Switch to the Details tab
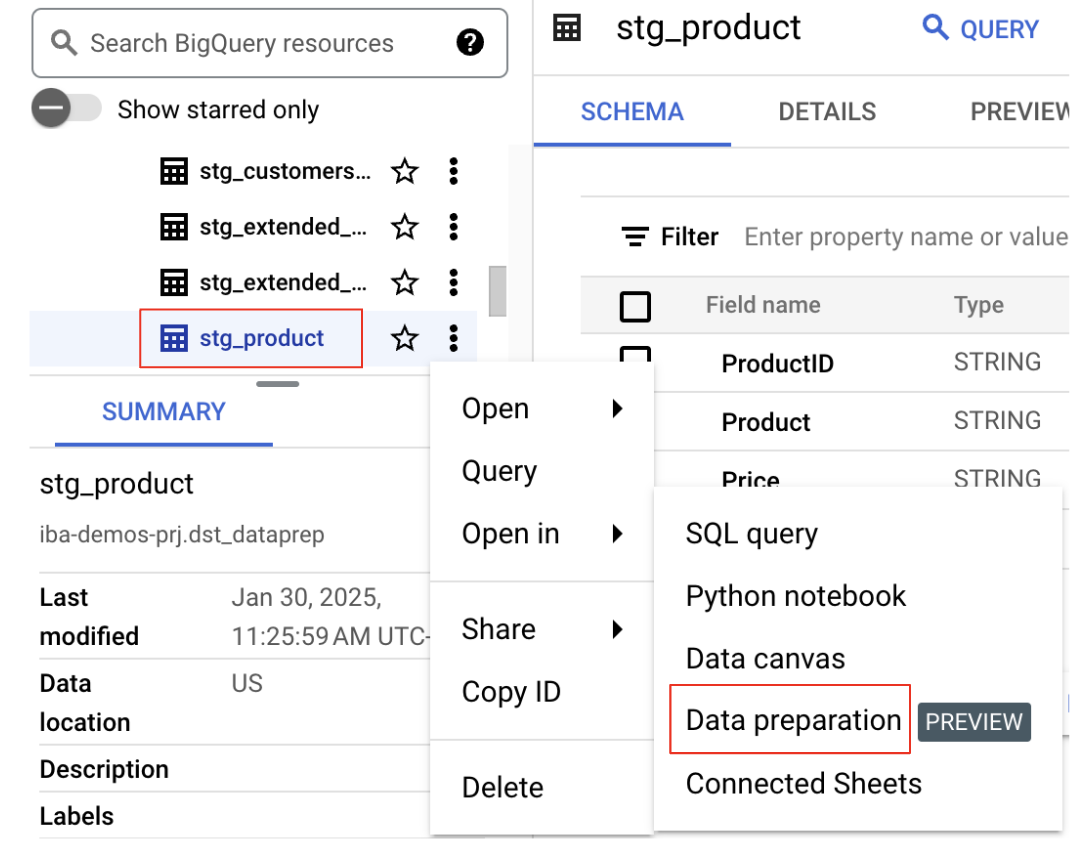The width and height of the screenshot is (1090, 852). (827, 112)
